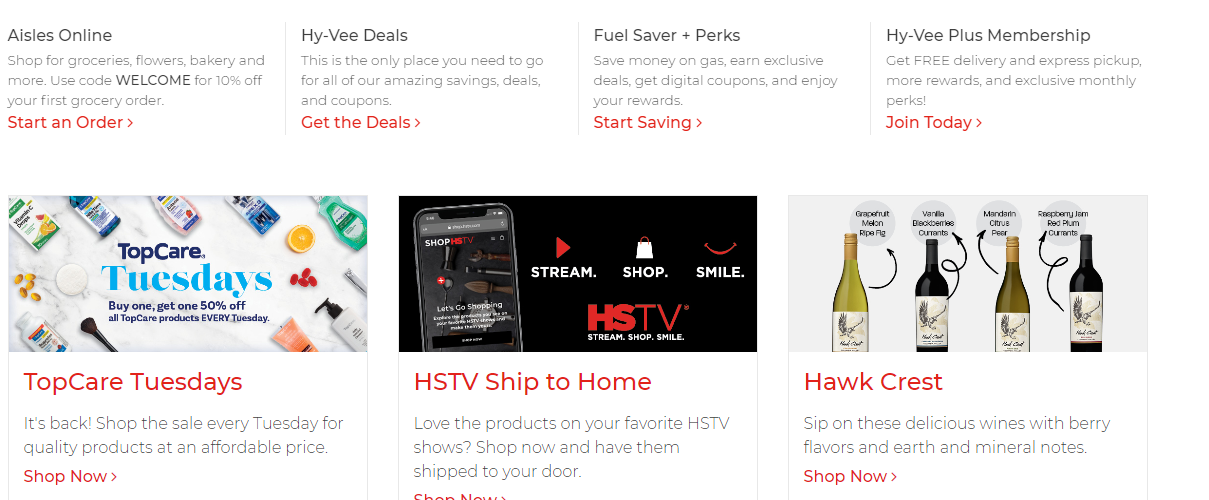The image size is (1209, 500).
Task: Tap the red Smile icon
Action: click(x=720, y=248)
